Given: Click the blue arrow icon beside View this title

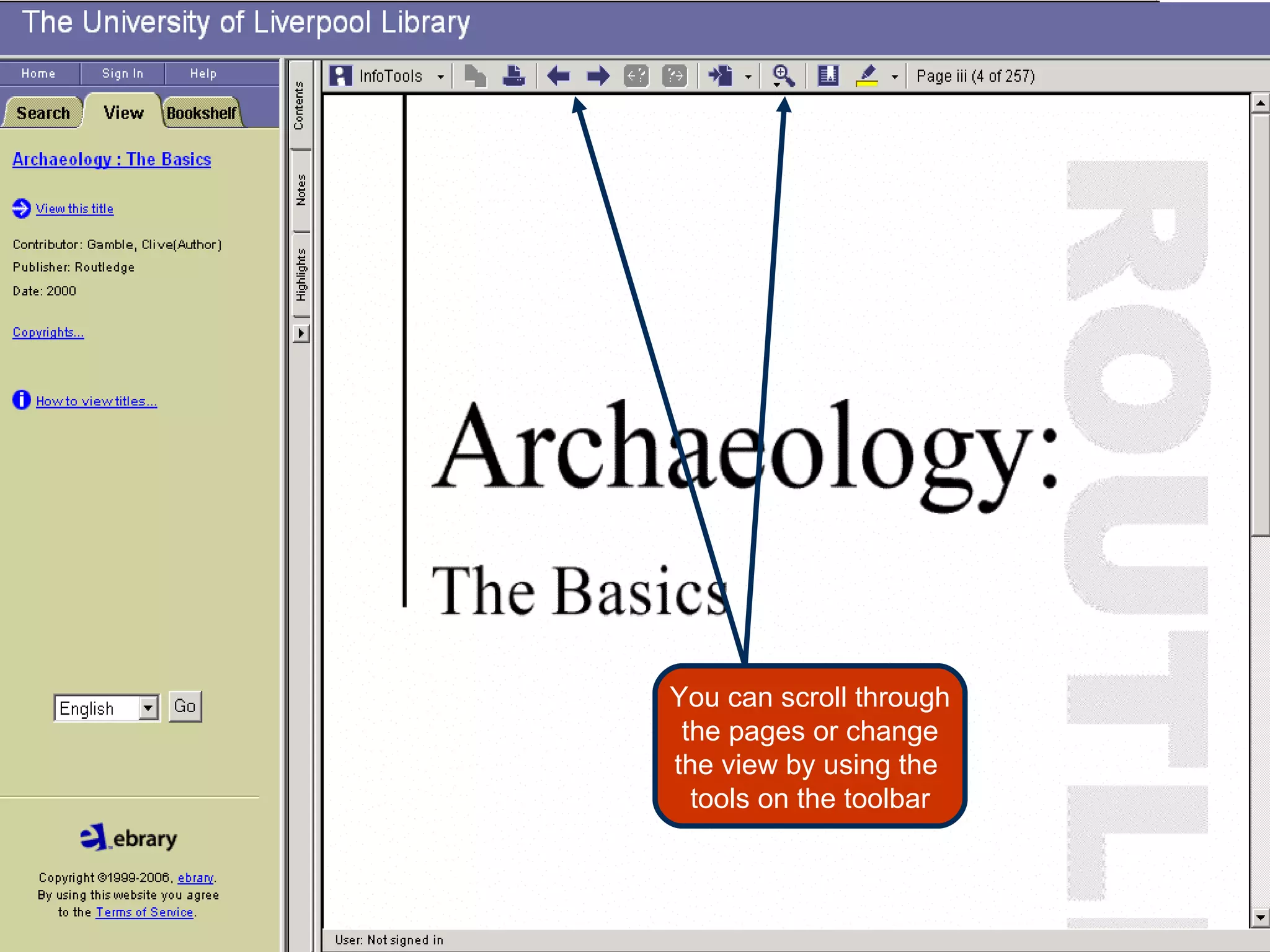Looking at the screenshot, I should (x=21, y=208).
